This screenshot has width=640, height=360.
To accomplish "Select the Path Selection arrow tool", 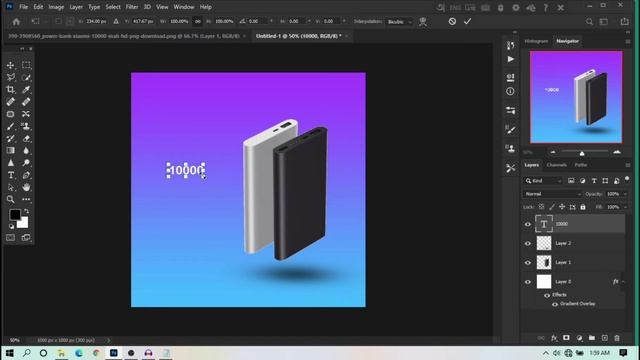I will tap(11, 187).
